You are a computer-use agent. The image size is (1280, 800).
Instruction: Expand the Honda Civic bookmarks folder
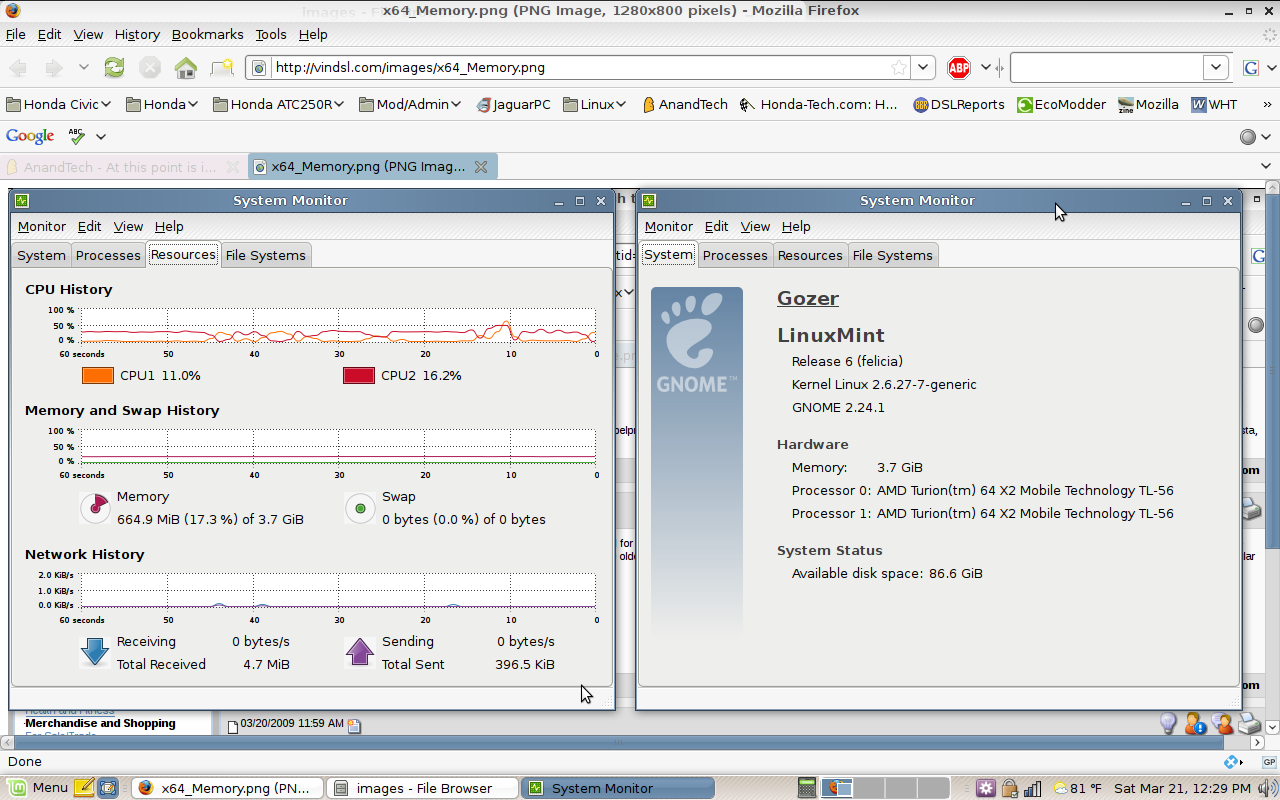pos(61,104)
